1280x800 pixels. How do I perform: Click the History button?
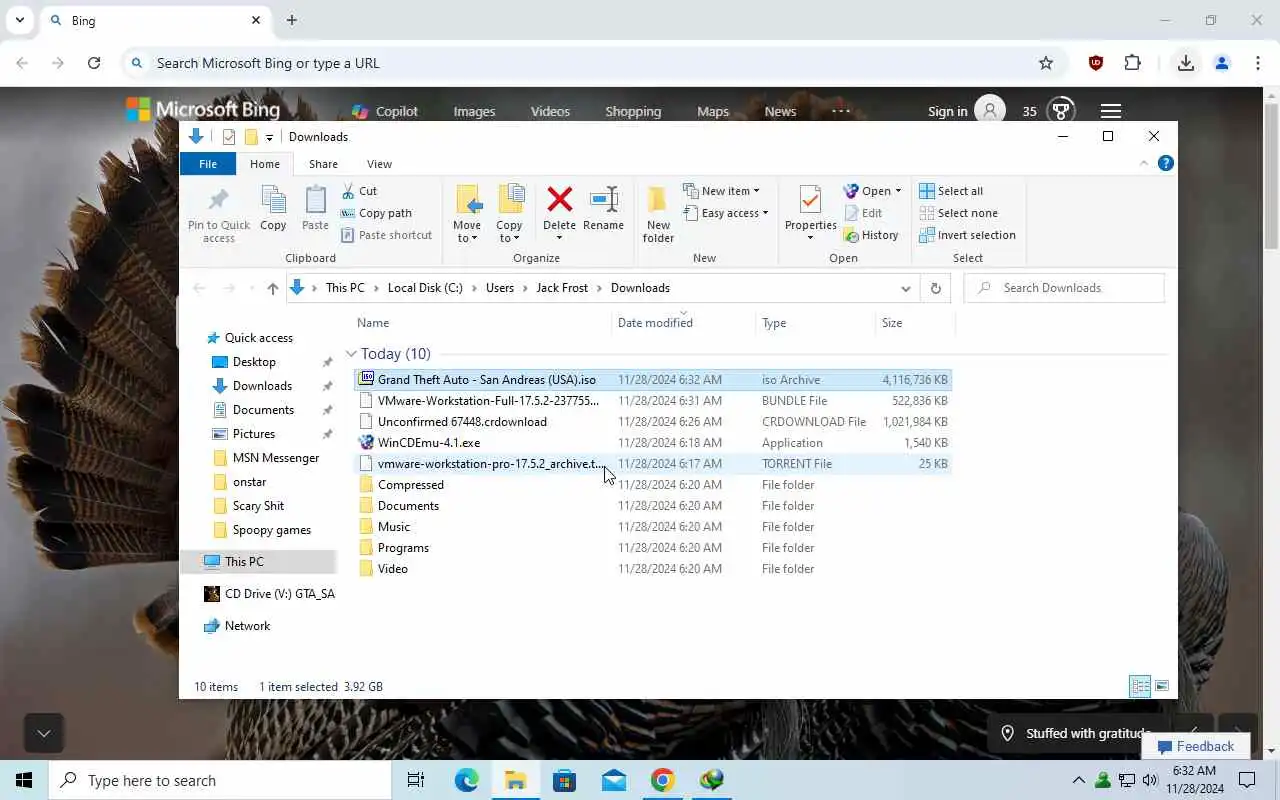click(x=871, y=235)
